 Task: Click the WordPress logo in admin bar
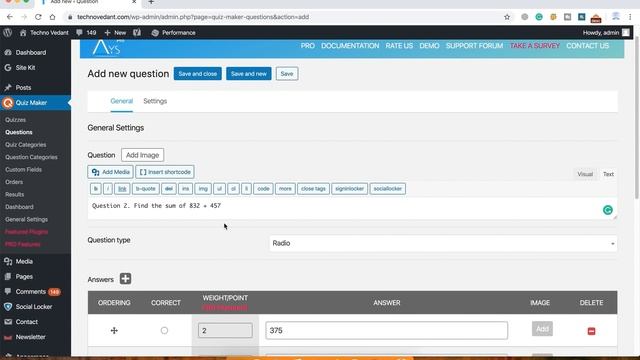[x=7, y=33]
